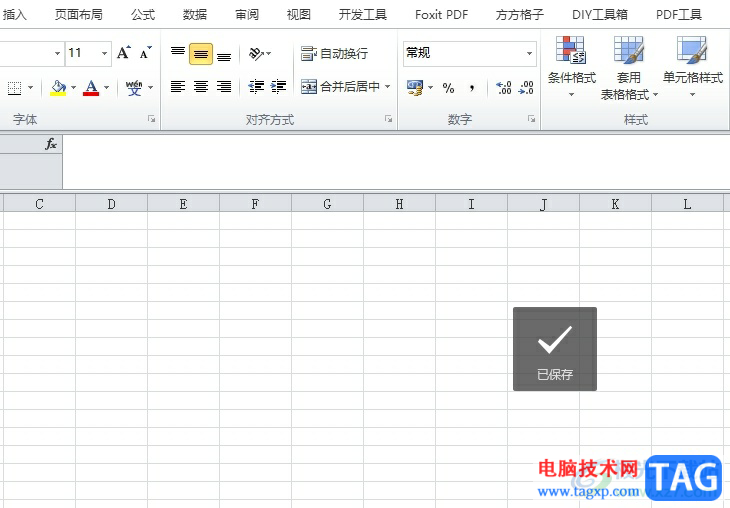Screen dimensions: 730x508
Task: Open 方方格子 tab
Action: click(520, 15)
